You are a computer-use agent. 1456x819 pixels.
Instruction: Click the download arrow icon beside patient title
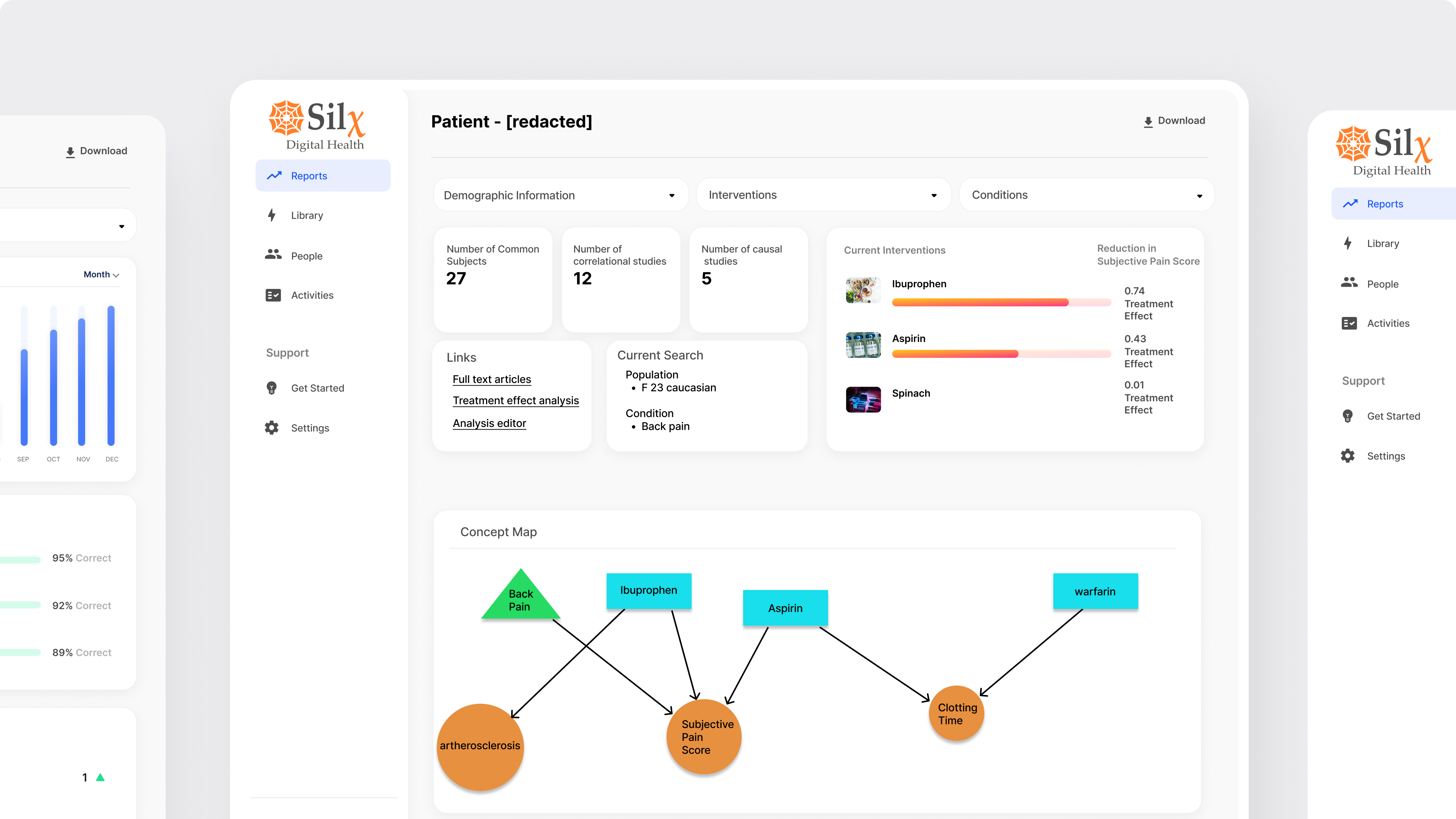1148,121
